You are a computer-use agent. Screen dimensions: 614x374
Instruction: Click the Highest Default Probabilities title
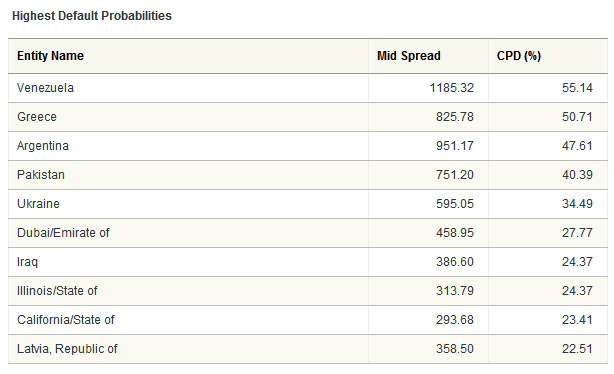coord(92,16)
